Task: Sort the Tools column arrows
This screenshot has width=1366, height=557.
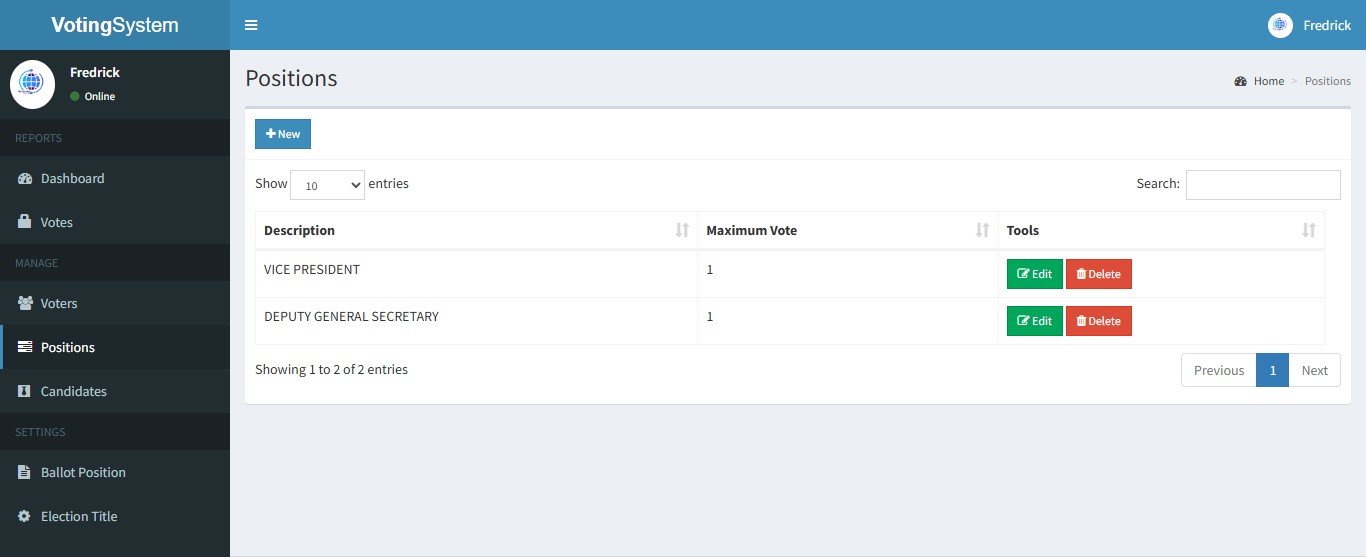Action: click(x=1309, y=231)
